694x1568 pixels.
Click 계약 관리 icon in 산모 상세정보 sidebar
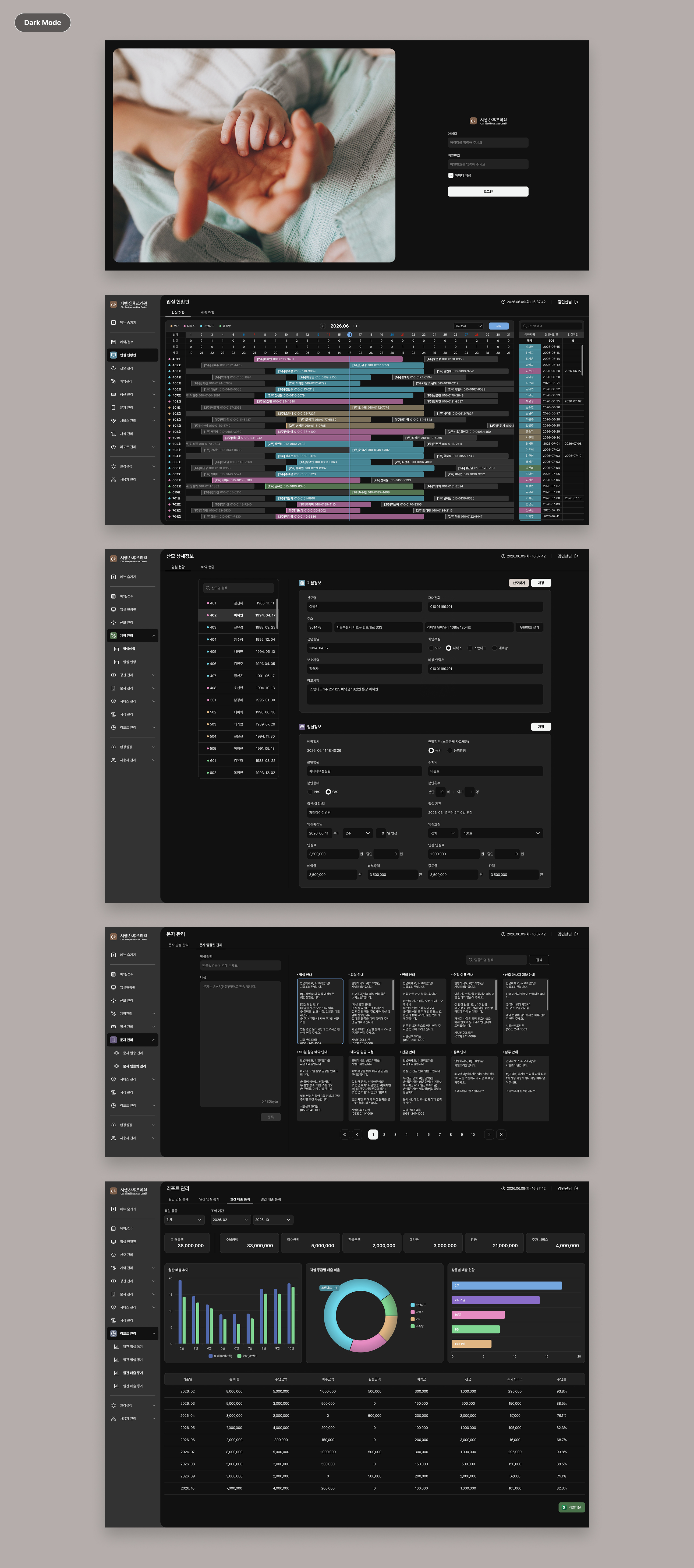pyautogui.click(x=113, y=636)
